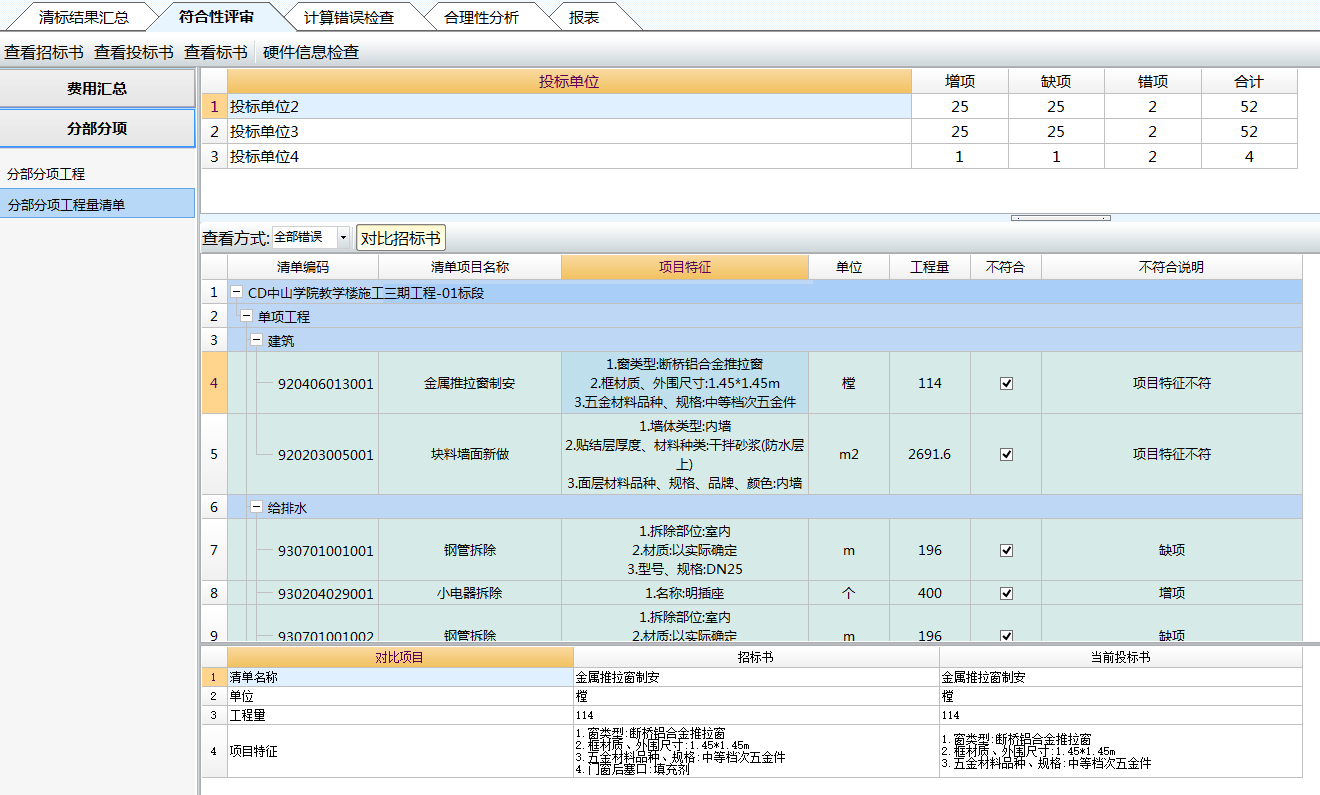Click quantity cell 2691.6

click(x=930, y=454)
